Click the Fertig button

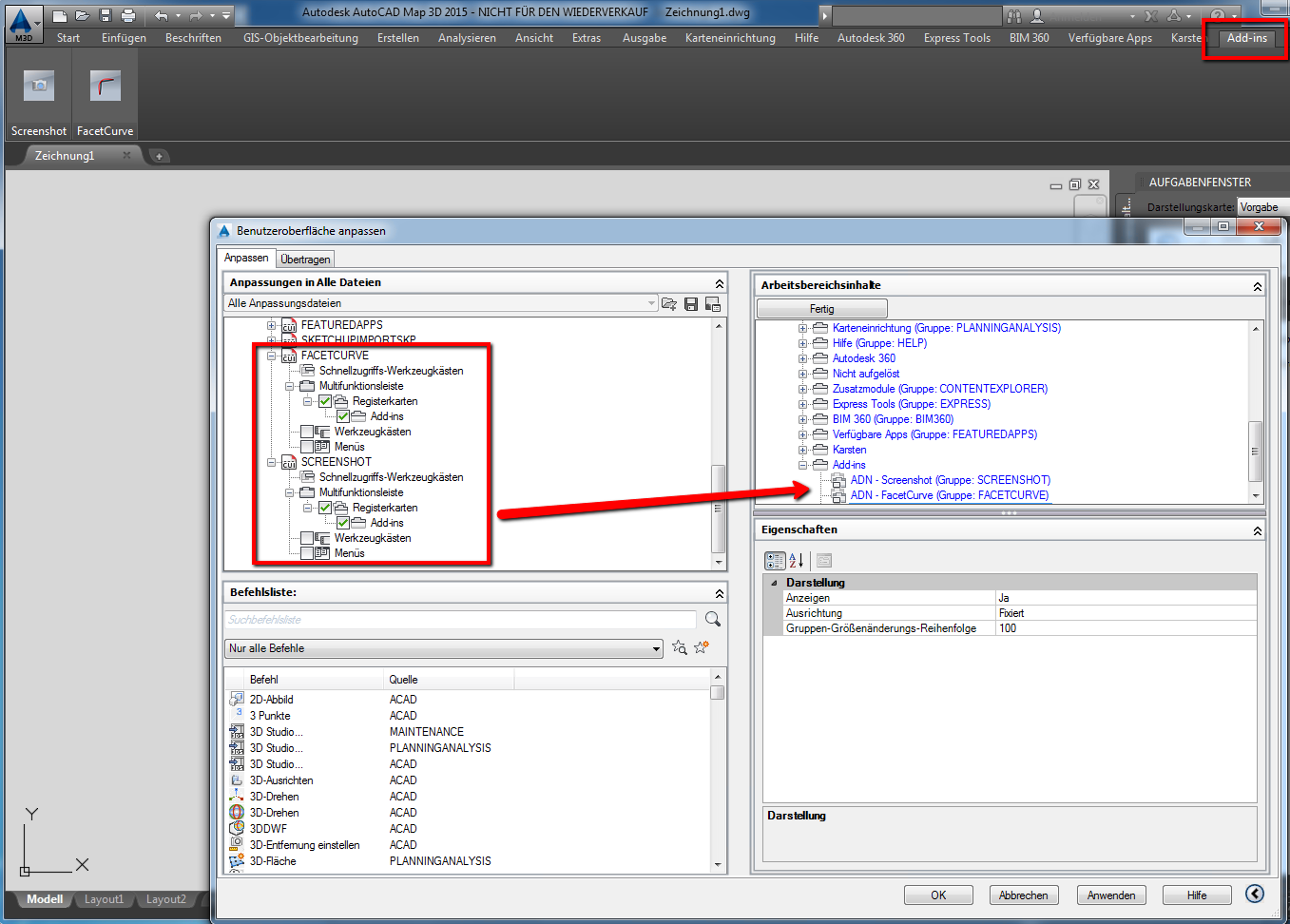pos(822,309)
